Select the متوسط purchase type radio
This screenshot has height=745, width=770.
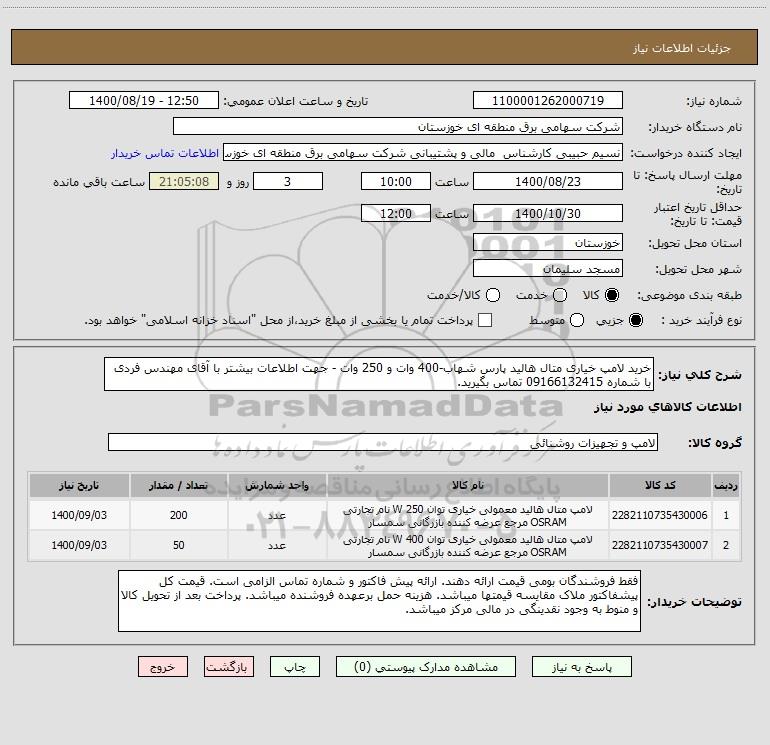pos(577,320)
